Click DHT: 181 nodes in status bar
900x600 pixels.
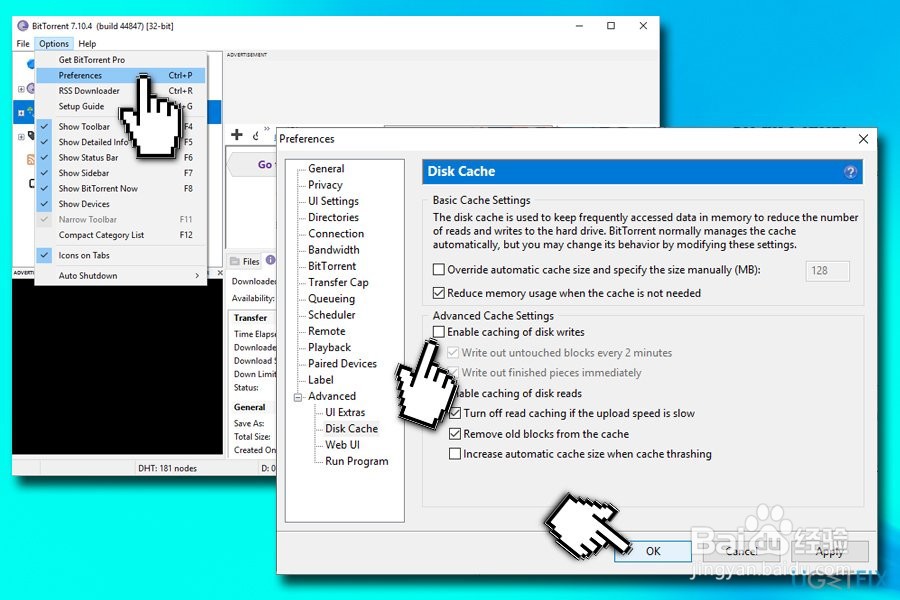pos(167,469)
